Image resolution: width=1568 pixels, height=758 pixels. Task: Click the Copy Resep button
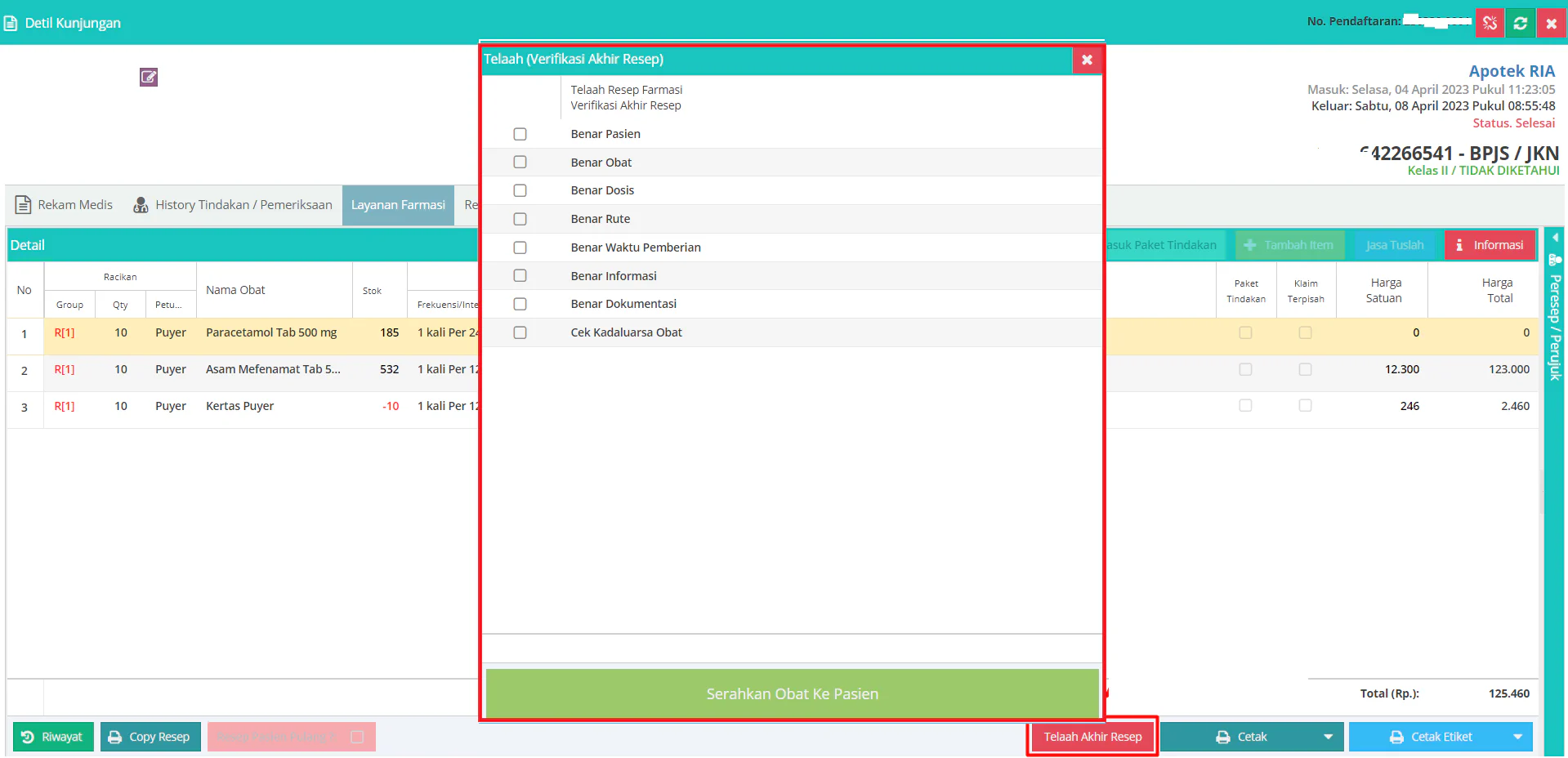[x=150, y=737]
